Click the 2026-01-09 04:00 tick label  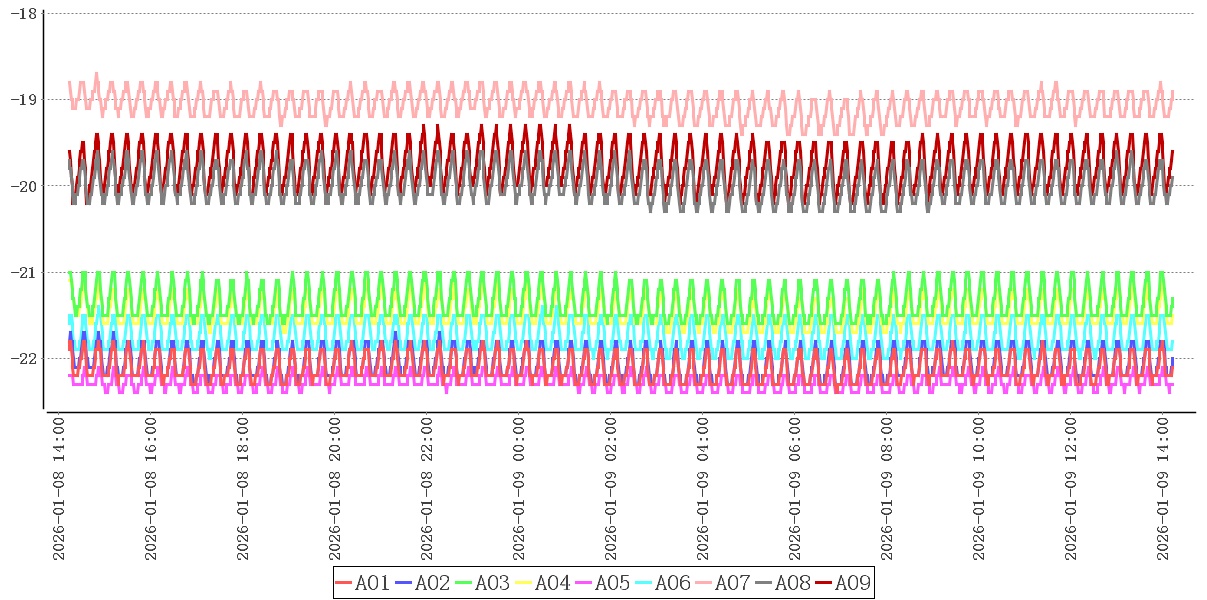(x=703, y=488)
